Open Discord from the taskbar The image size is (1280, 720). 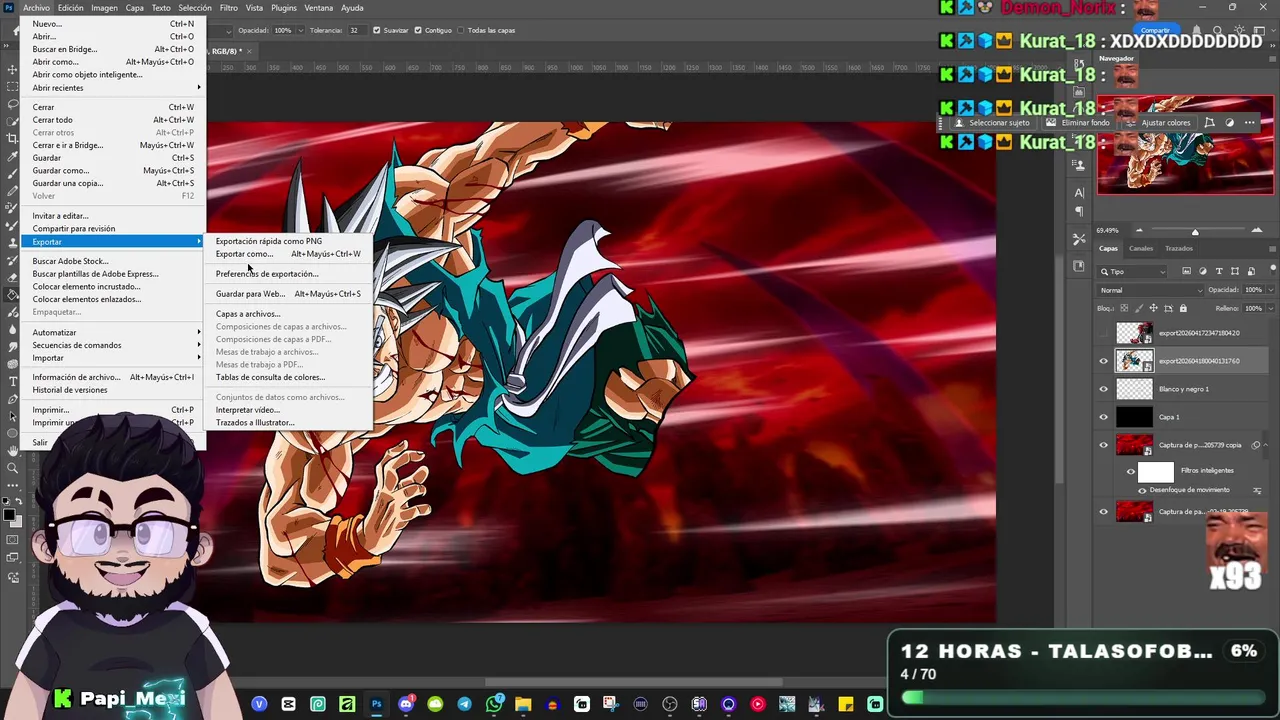[x=405, y=704]
